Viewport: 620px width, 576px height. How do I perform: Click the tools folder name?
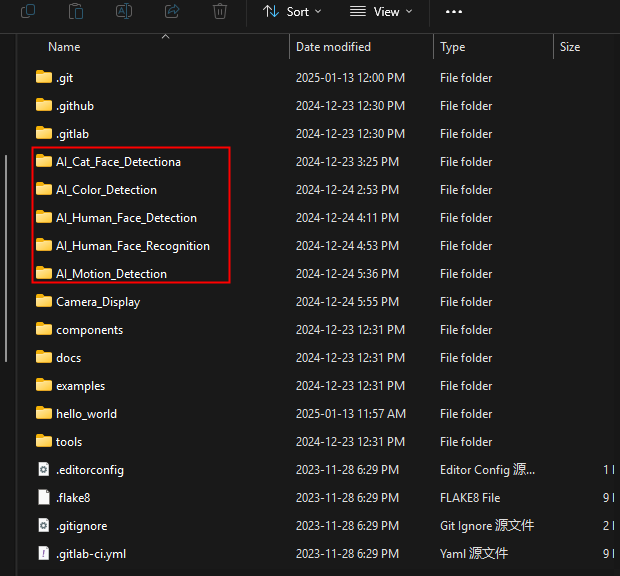(x=69, y=442)
